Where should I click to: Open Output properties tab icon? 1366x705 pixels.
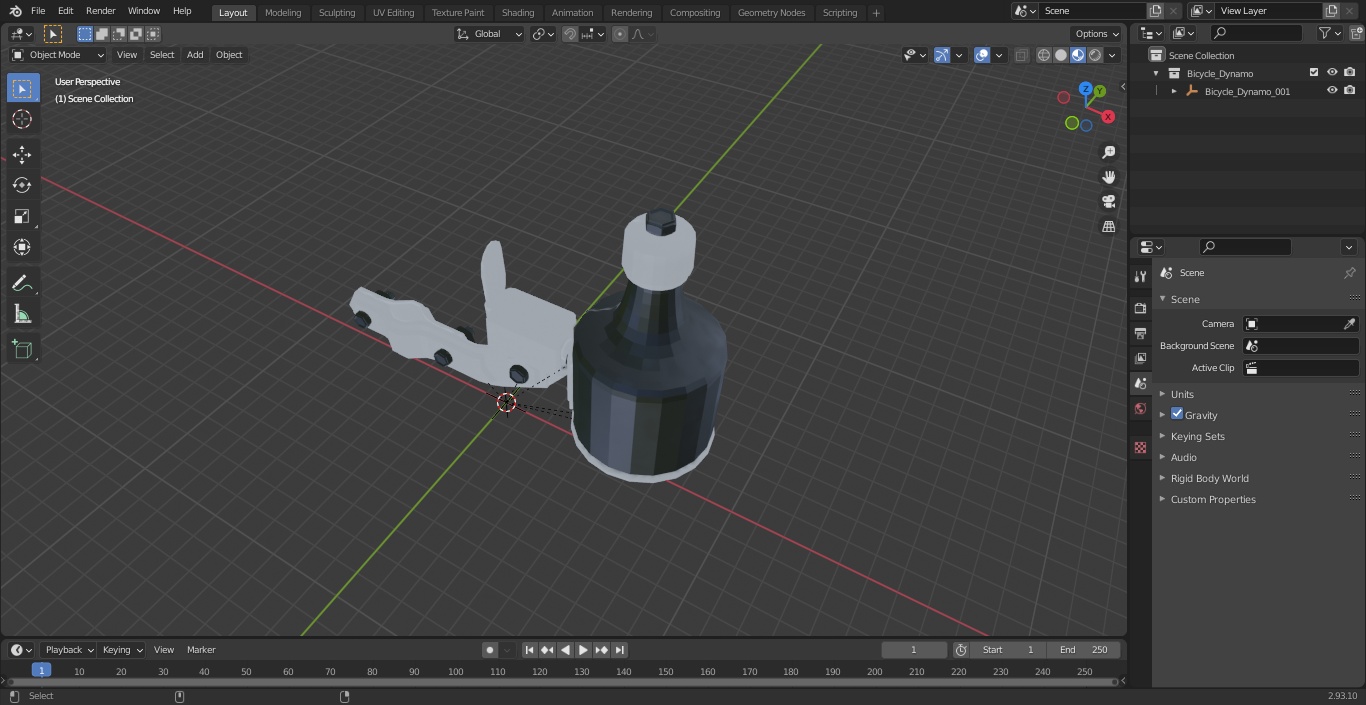pyautogui.click(x=1140, y=333)
